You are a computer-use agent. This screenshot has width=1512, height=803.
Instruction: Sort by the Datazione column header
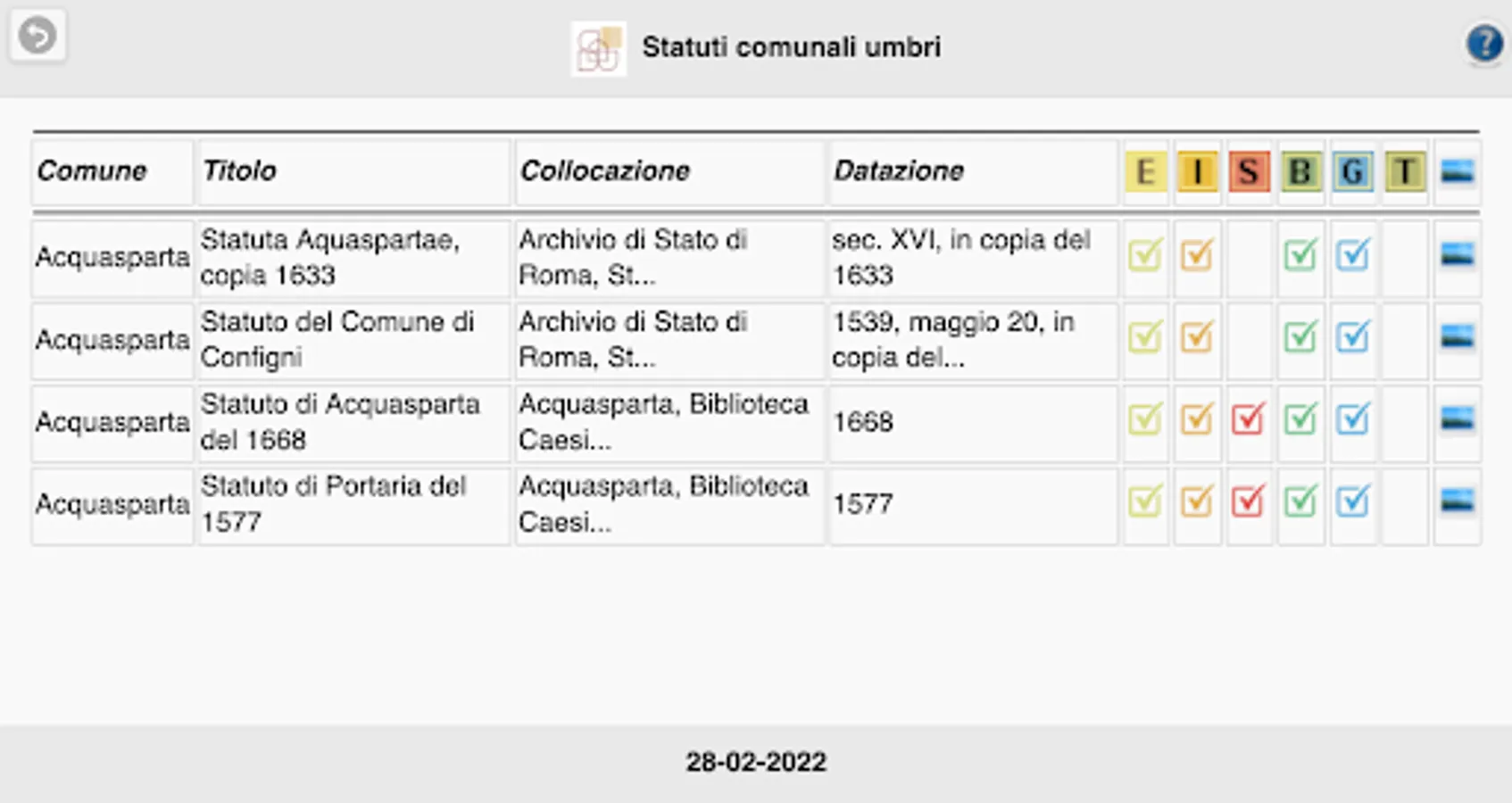(898, 171)
